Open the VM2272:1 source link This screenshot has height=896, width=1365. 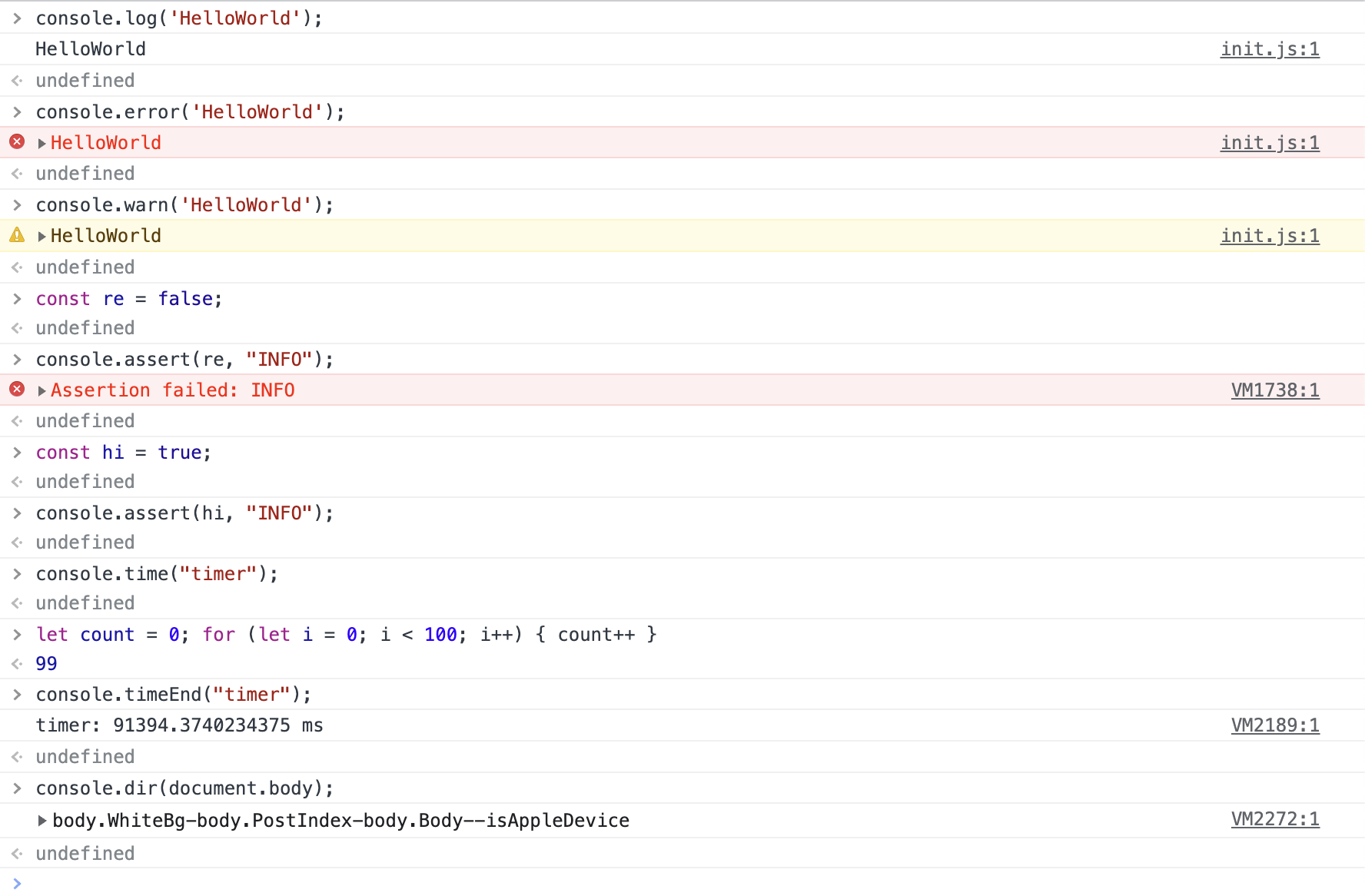coord(1275,819)
